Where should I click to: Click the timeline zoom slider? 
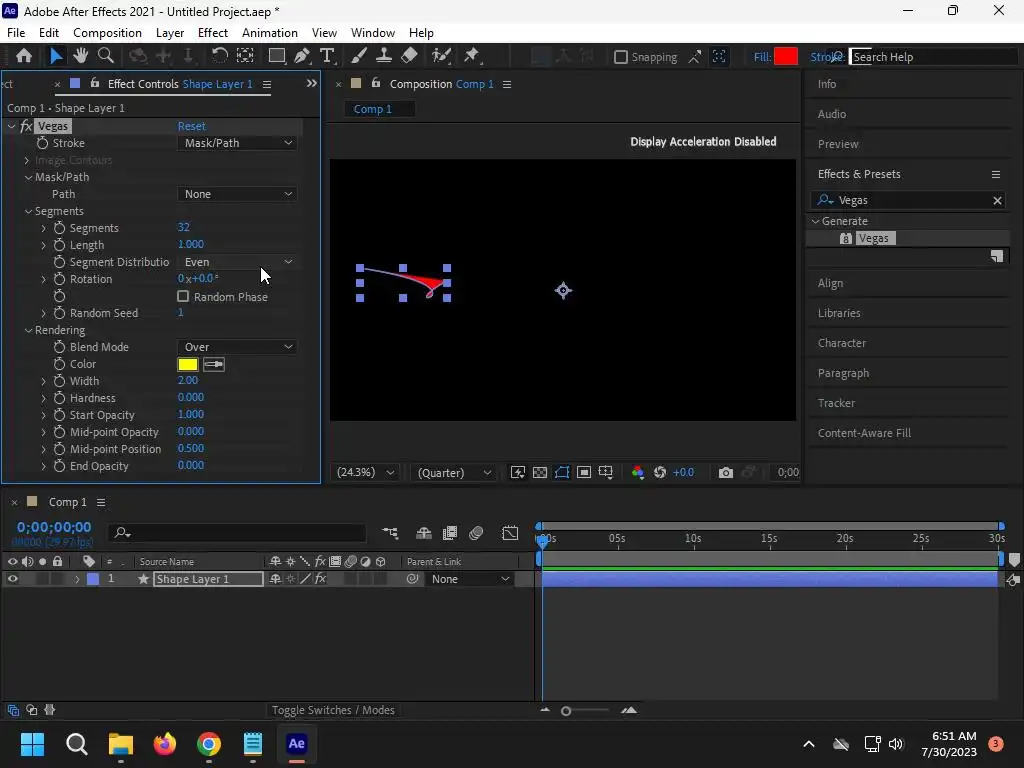(566, 711)
